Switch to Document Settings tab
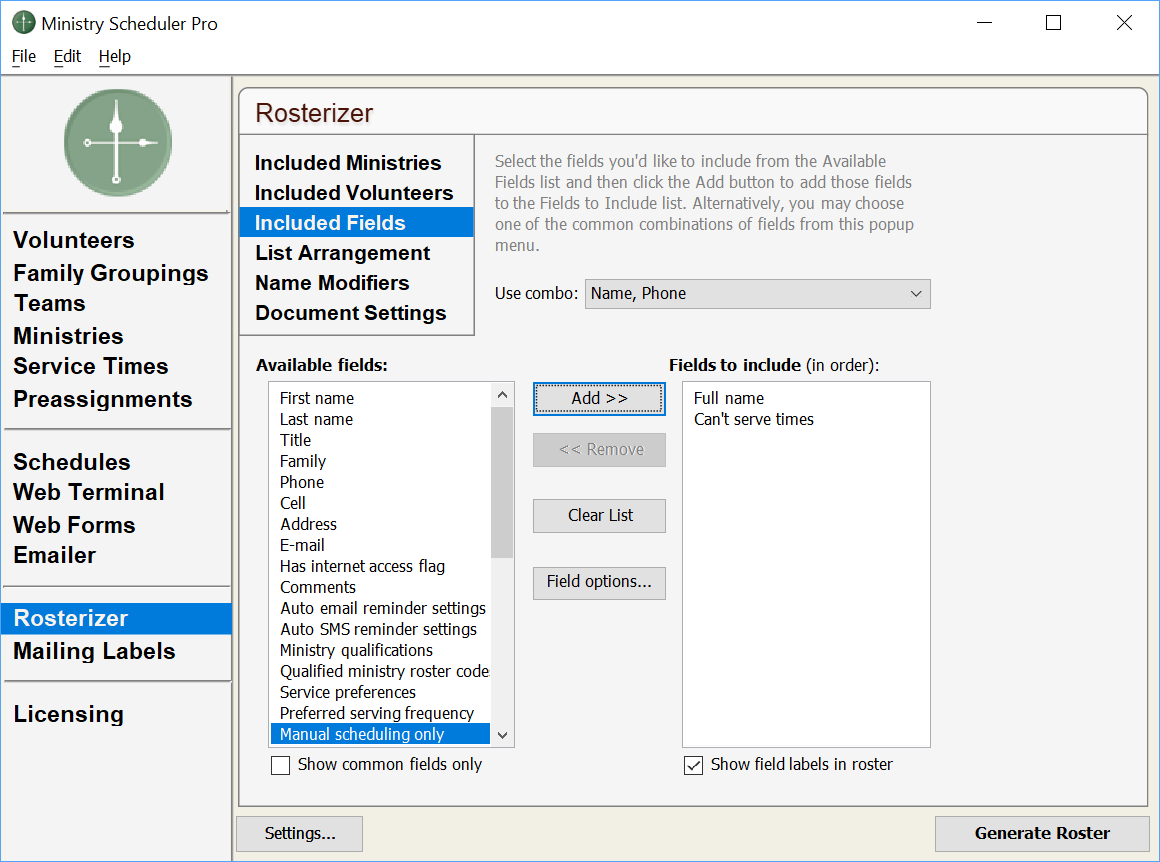 350,313
